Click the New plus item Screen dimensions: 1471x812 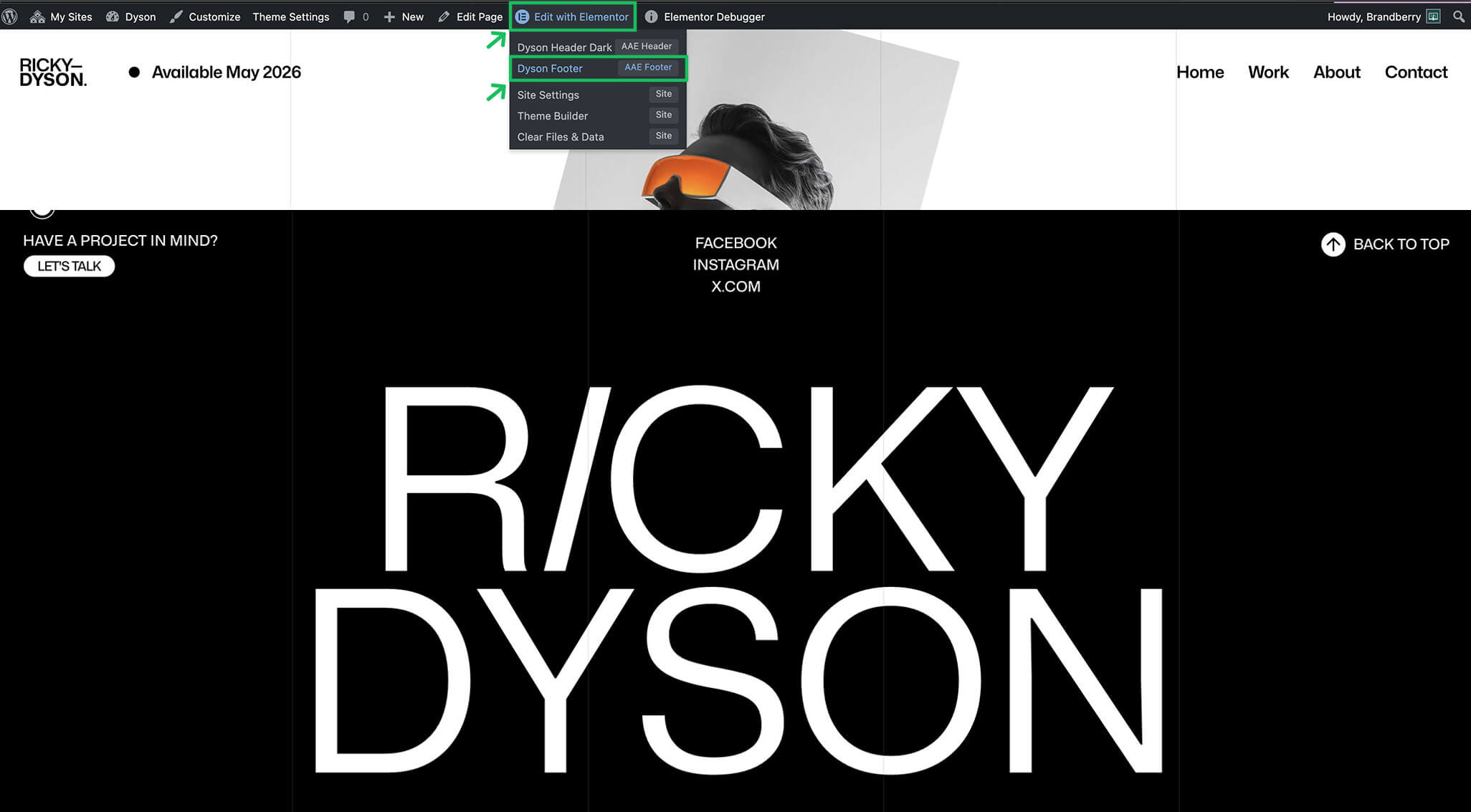coord(404,16)
